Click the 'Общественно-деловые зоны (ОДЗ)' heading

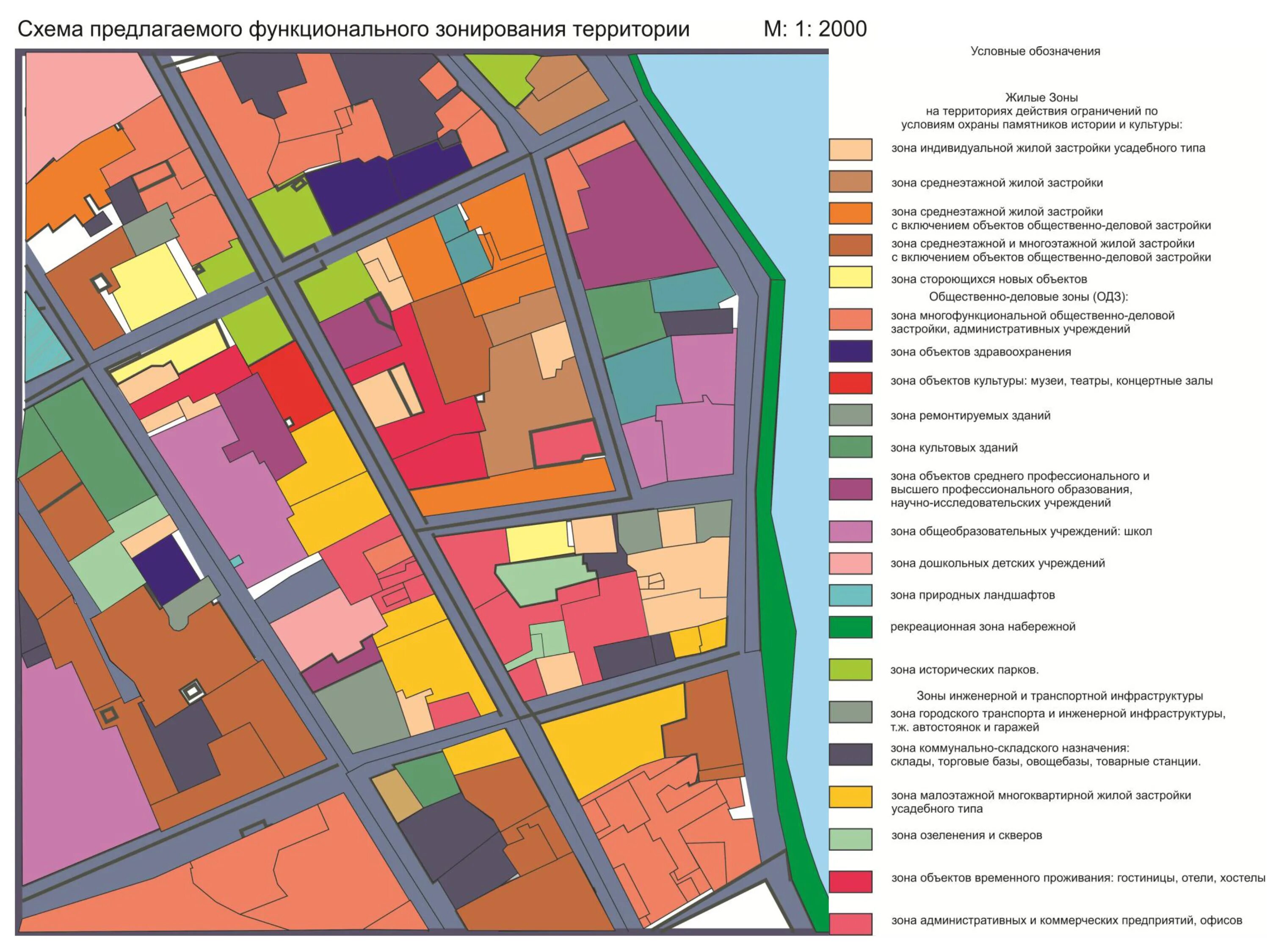click(x=1028, y=297)
